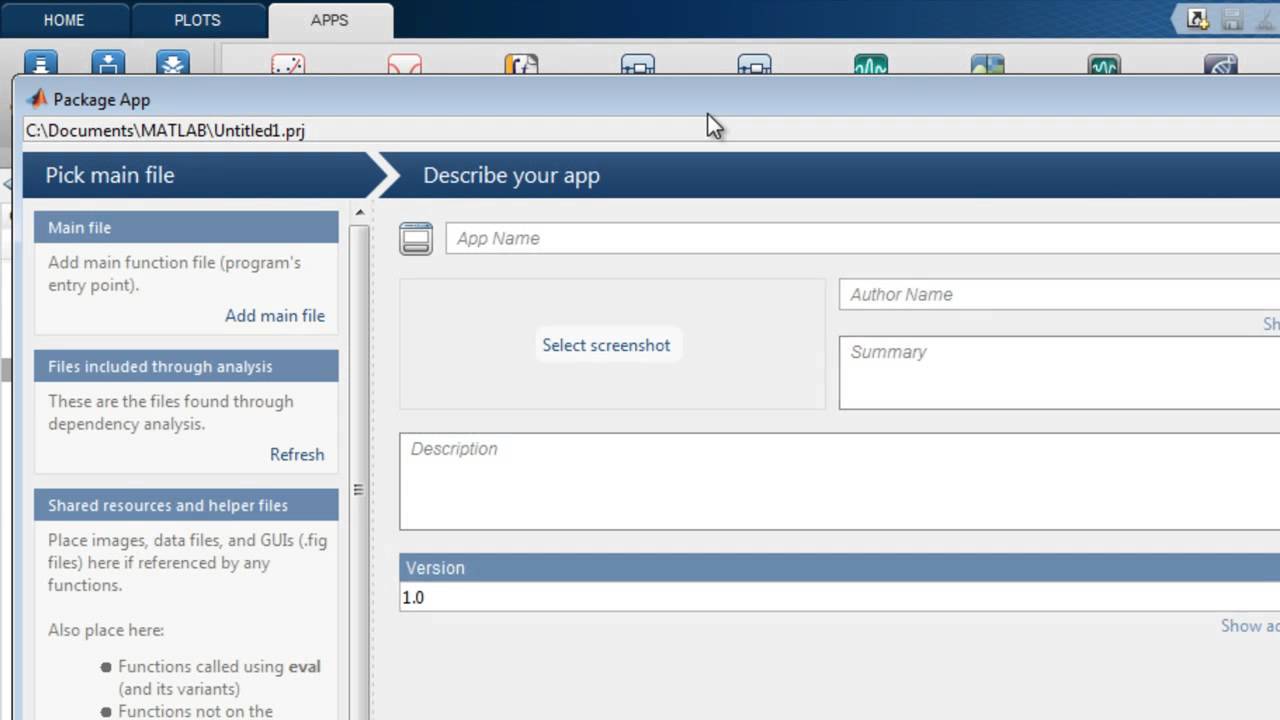Click the app icon next to App Name

pos(416,238)
